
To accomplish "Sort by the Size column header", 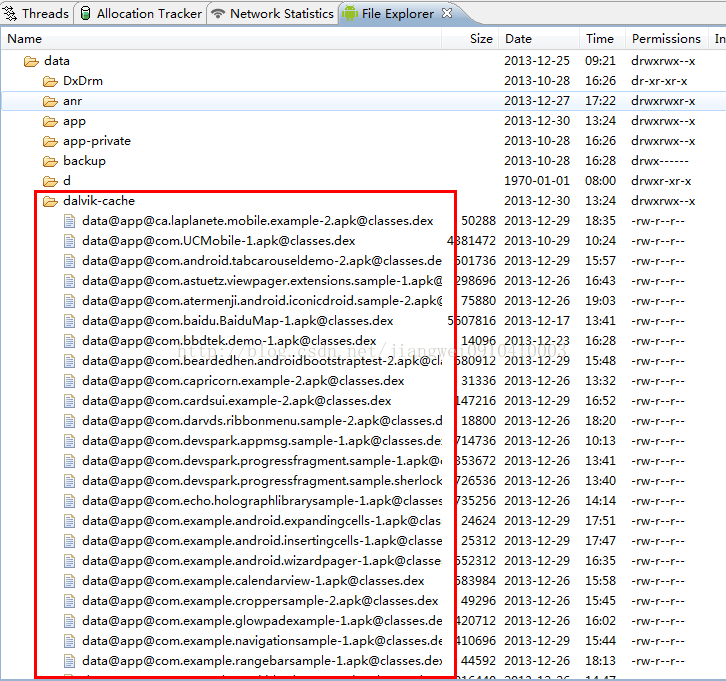I will [470, 39].
